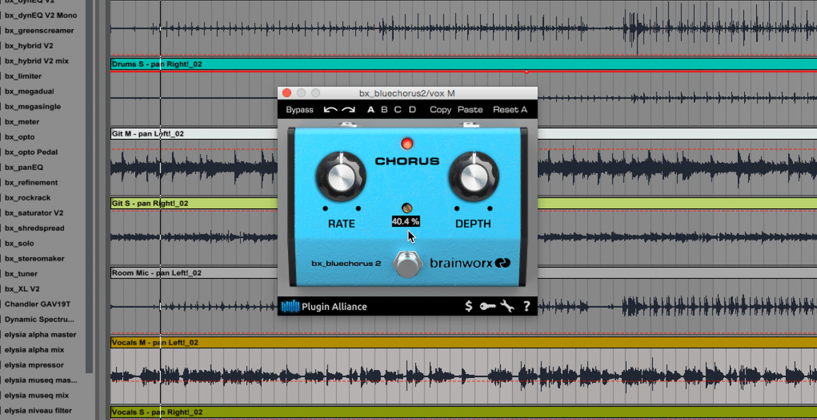Toggle the pedal footswitch

(x=407, y=264)
